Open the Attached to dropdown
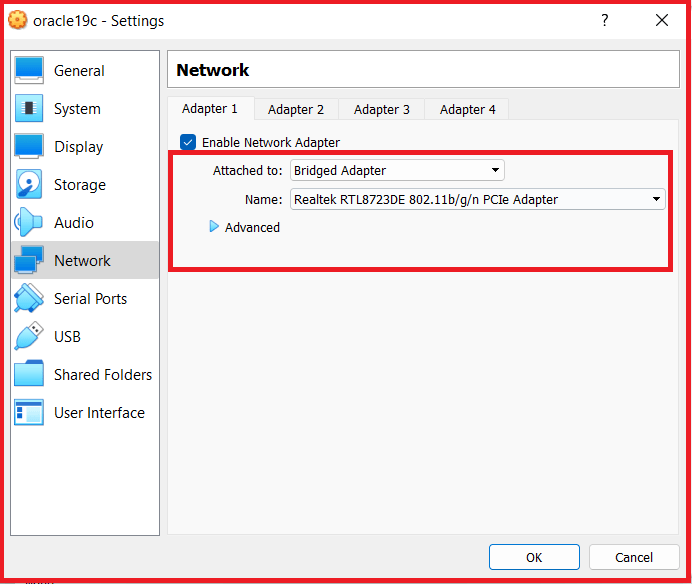Image resolution: width=692 pixels, height=584 pixels. click(x=397, y=170)
